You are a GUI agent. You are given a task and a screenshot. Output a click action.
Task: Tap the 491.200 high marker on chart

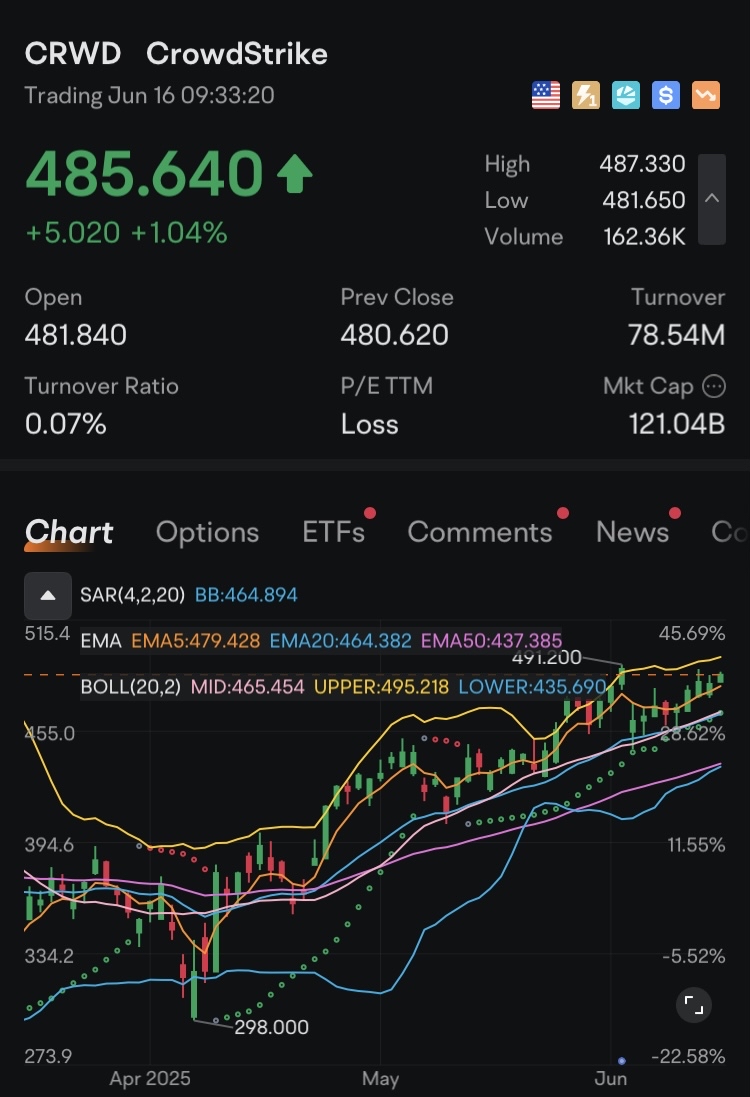tap(546, 658)
